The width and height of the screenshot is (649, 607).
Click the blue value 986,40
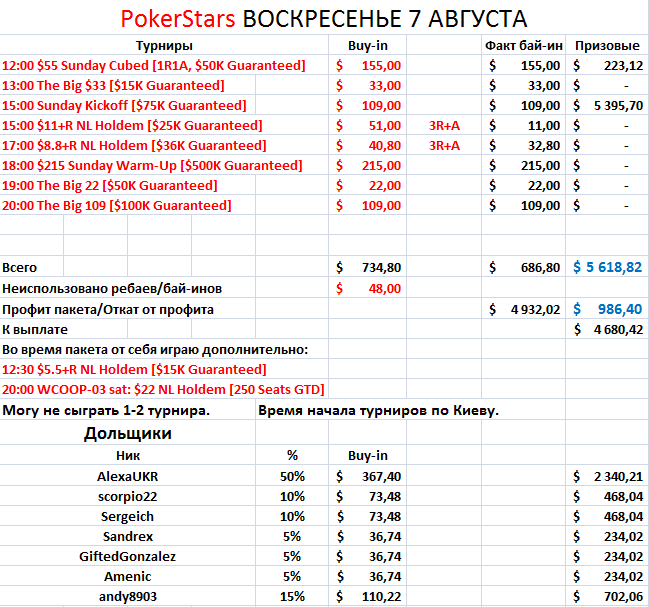pos(620,309)
